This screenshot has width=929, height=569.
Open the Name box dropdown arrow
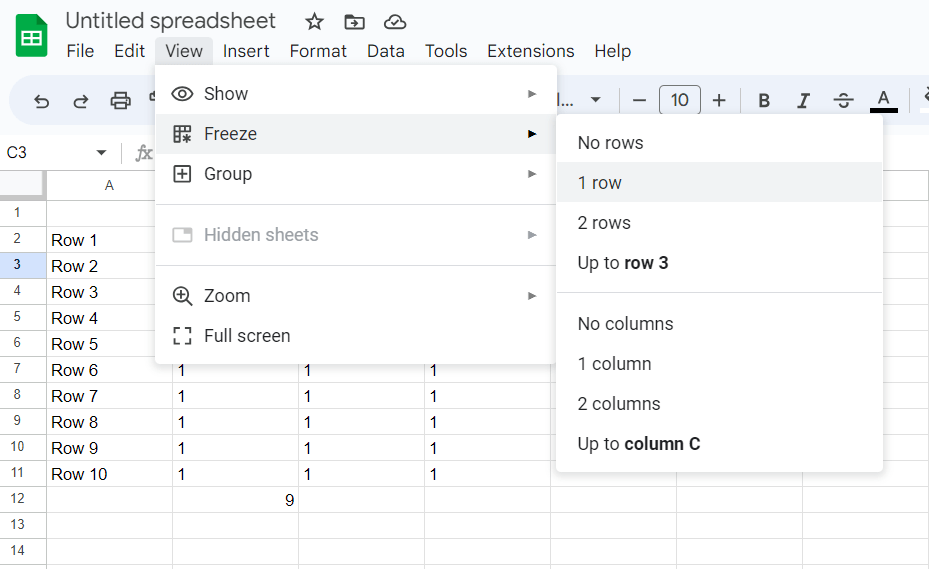(x=101, y=153)
